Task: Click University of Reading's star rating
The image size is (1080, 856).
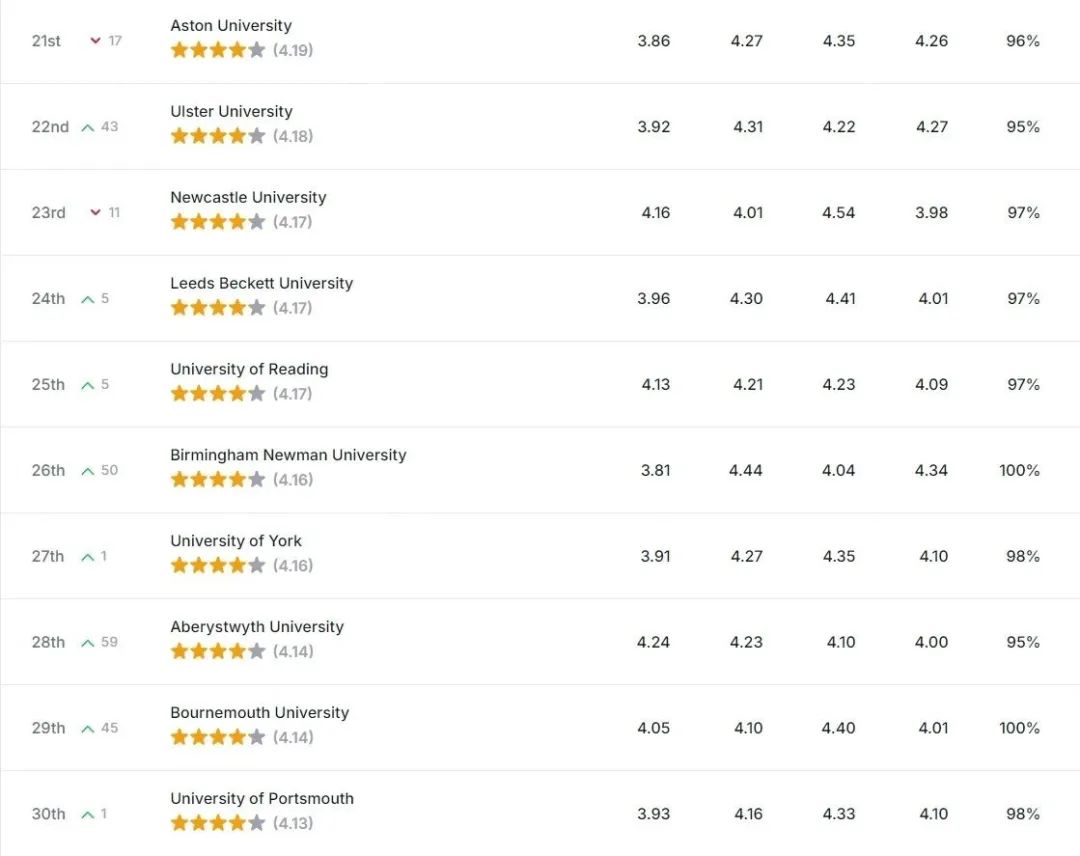Action: point(218,393)
